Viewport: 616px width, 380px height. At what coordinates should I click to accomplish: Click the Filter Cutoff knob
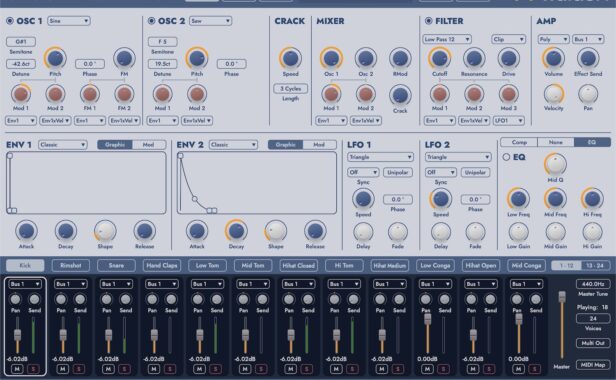click(x=440, y=58)
